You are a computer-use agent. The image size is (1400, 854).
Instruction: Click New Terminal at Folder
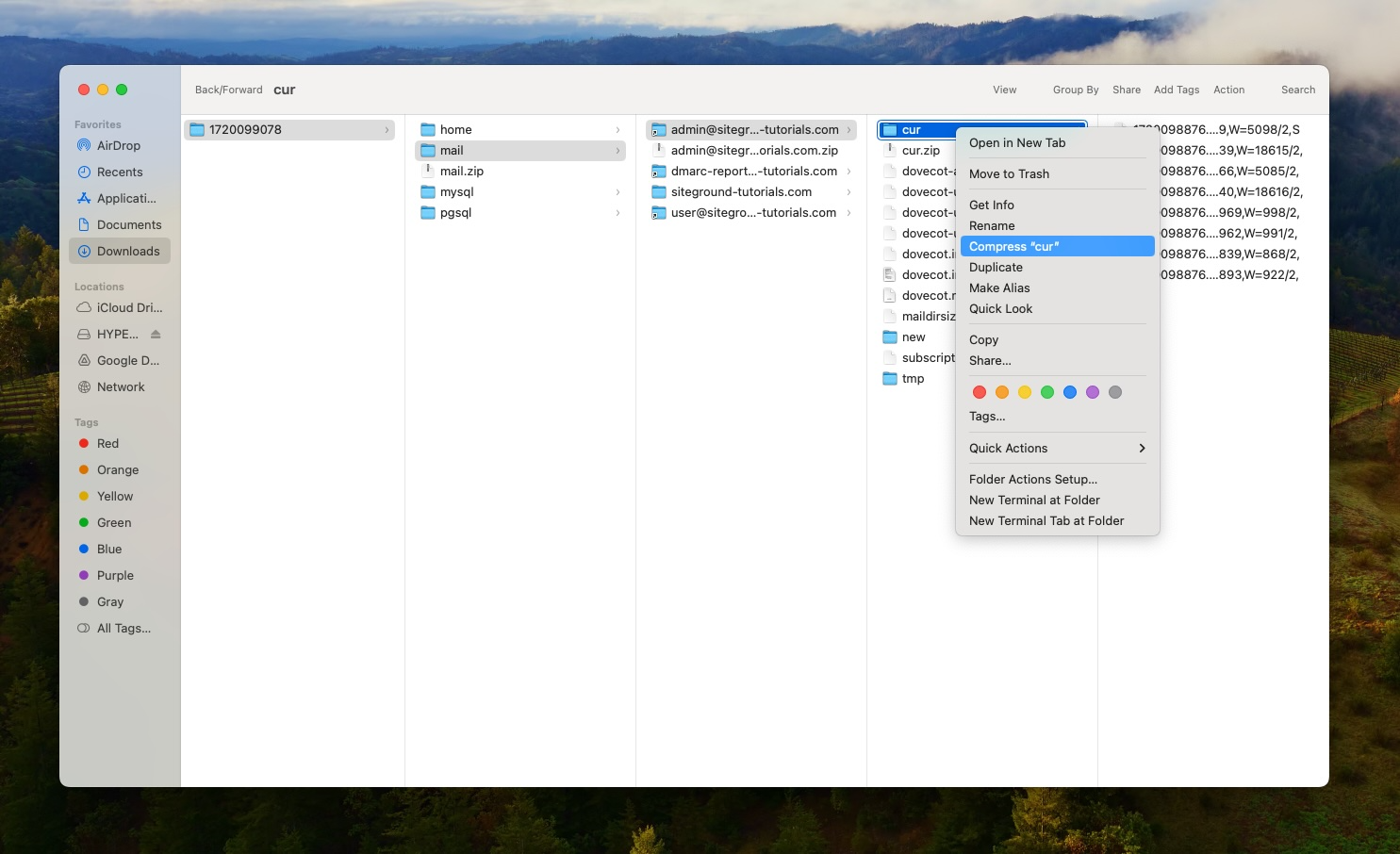[x=1034, y=500]
